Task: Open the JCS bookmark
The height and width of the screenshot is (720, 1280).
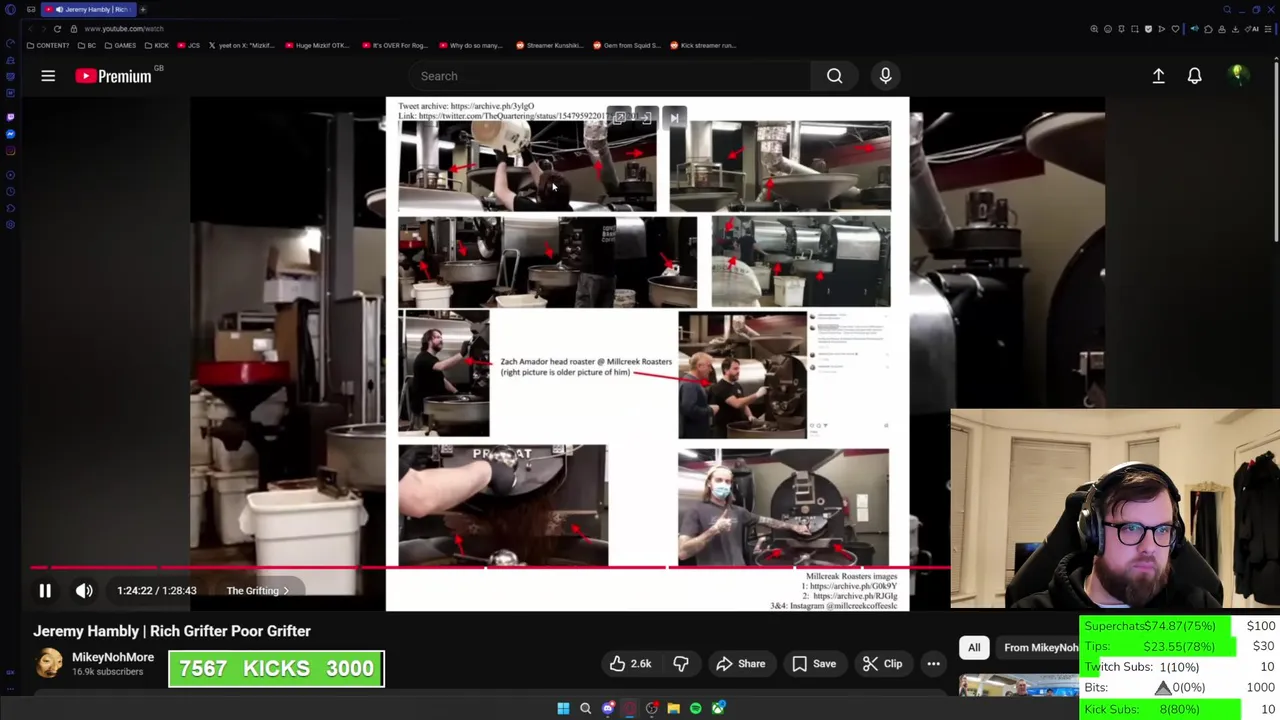Action: click(x=189, y=45)
